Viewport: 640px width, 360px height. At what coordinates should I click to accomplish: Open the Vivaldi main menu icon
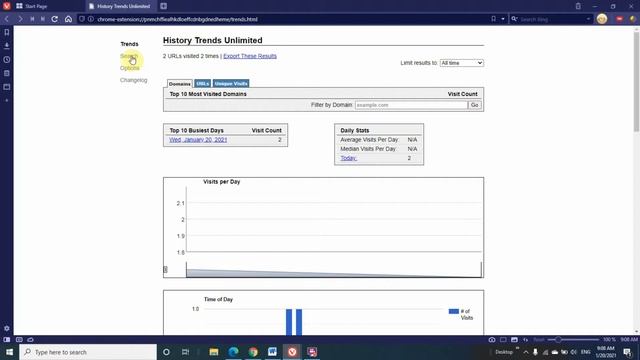click(x=7, y=6)
